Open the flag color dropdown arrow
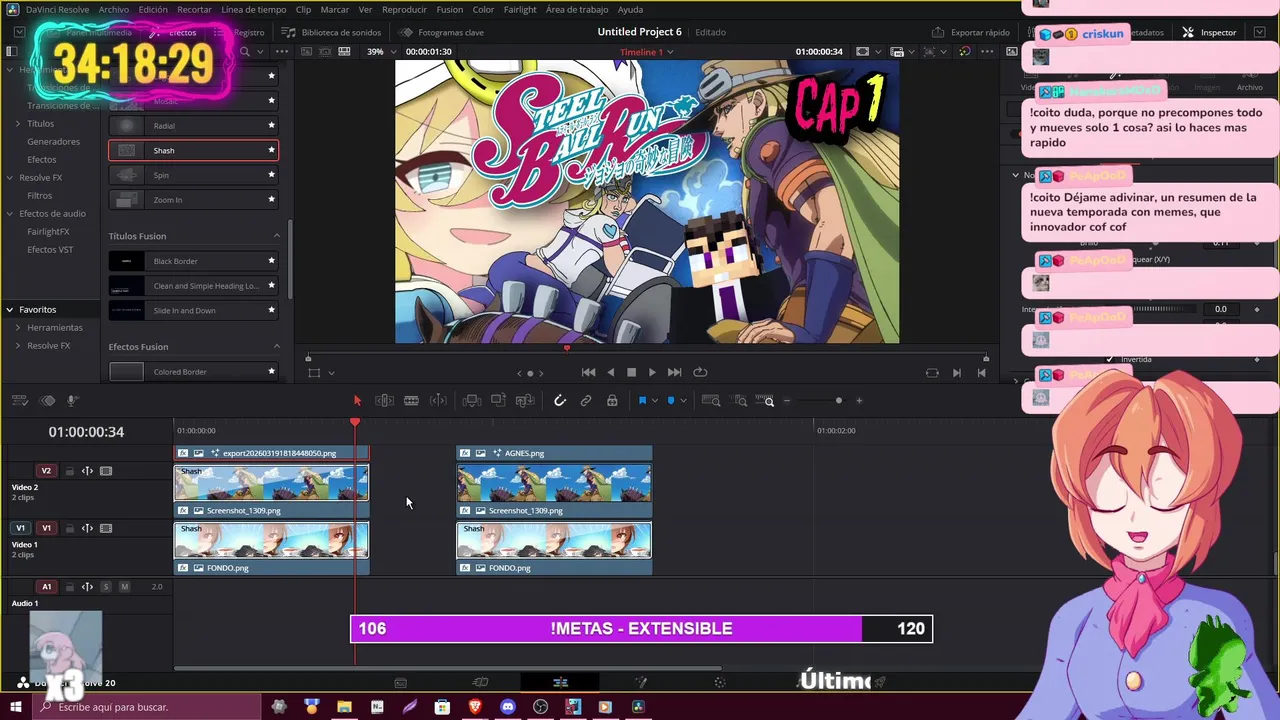 click(655, 401)
